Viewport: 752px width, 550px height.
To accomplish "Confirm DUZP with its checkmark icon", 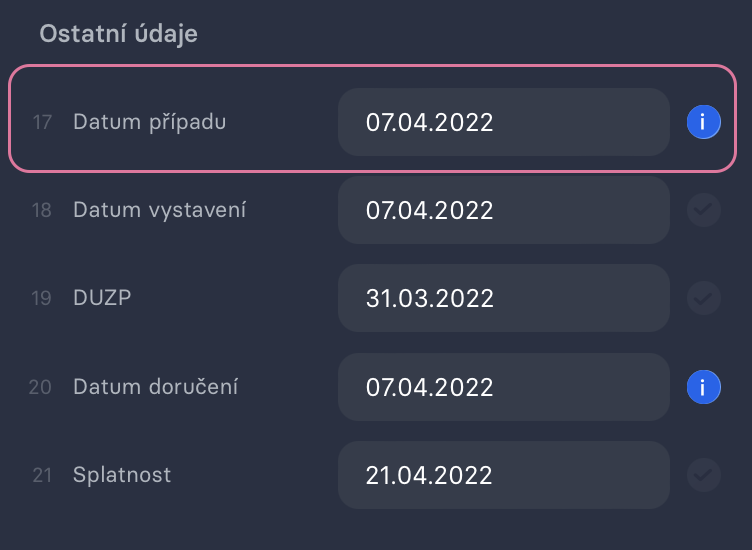I will pos(704,298).
